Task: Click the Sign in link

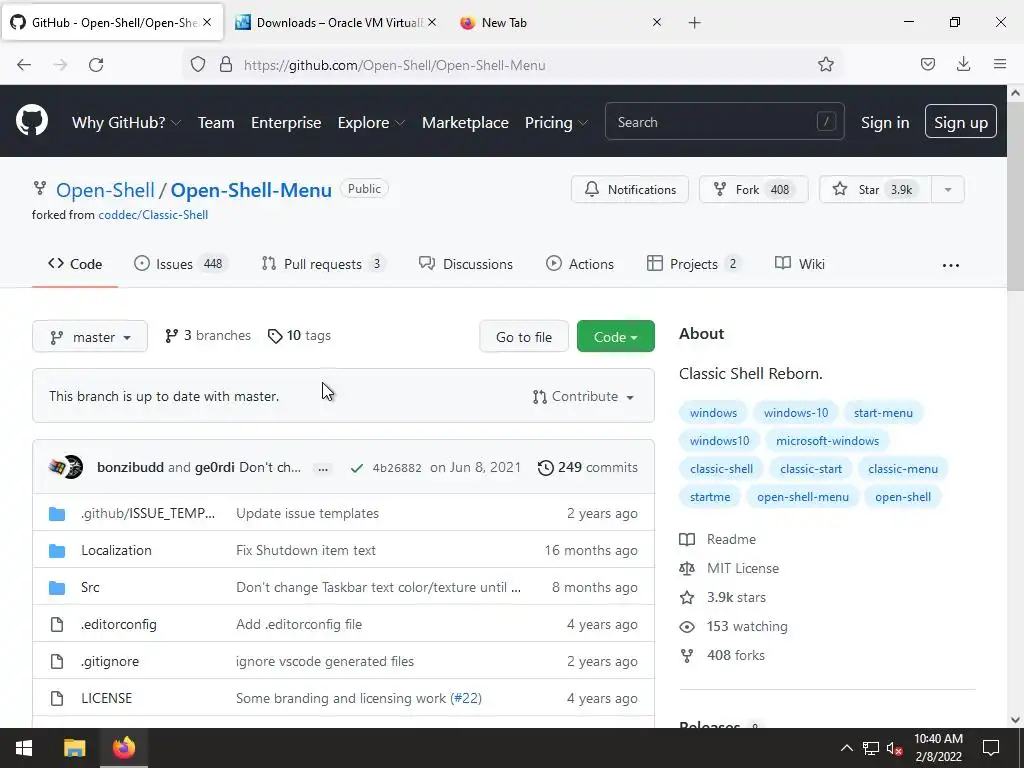Action: point(884,122)
